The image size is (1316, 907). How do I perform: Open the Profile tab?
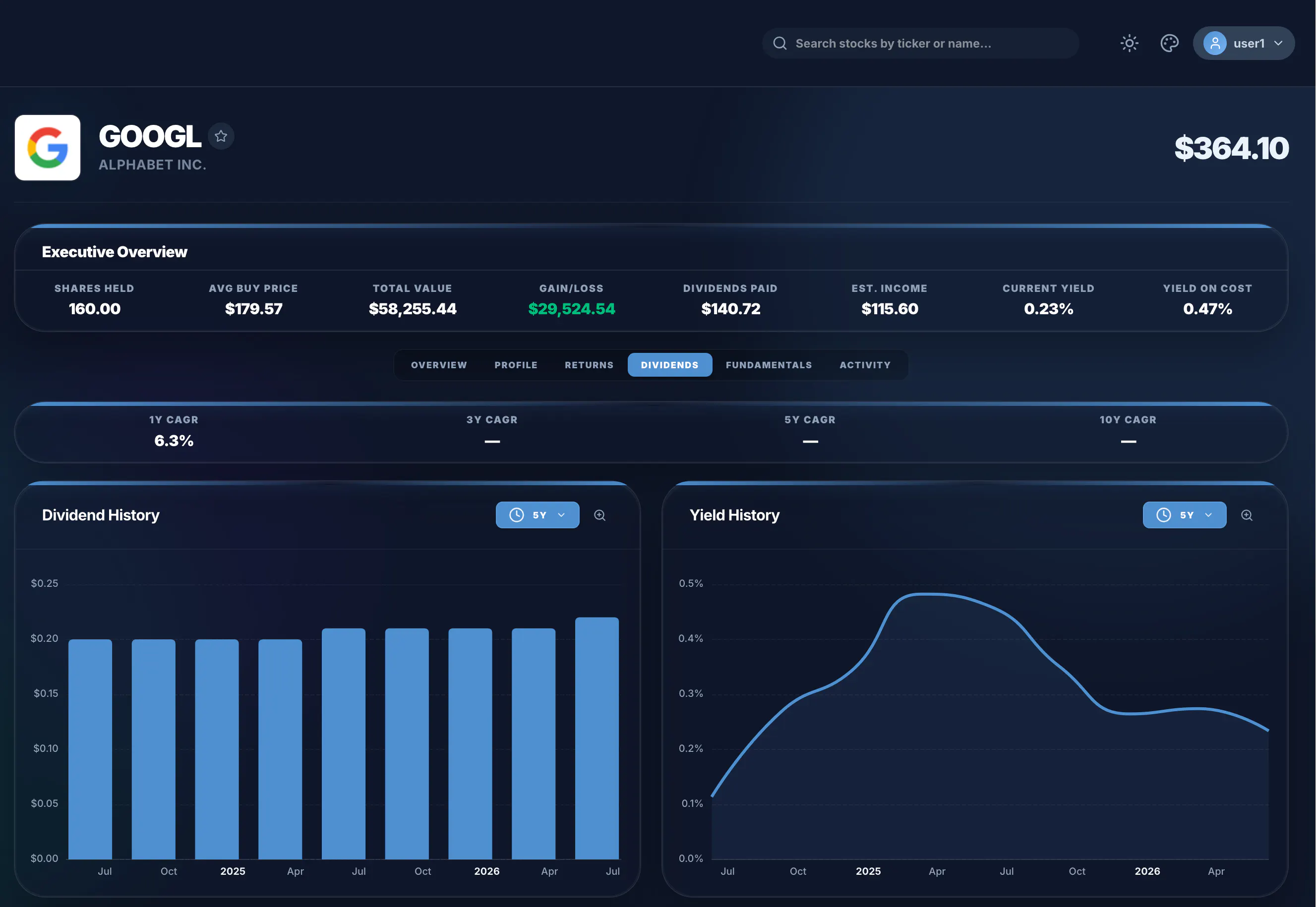516,365
